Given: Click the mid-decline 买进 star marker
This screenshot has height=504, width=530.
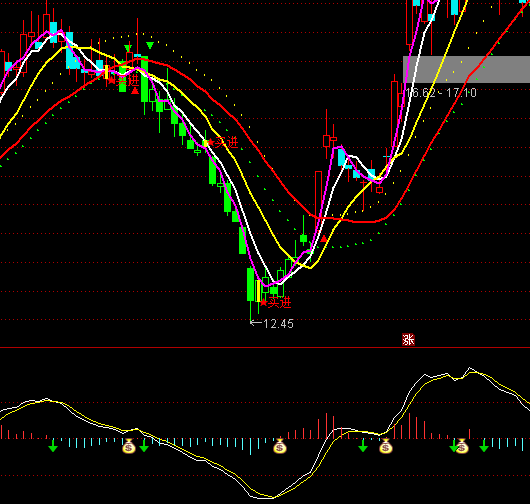Looking at the screenshot, I should coord(223,143).
